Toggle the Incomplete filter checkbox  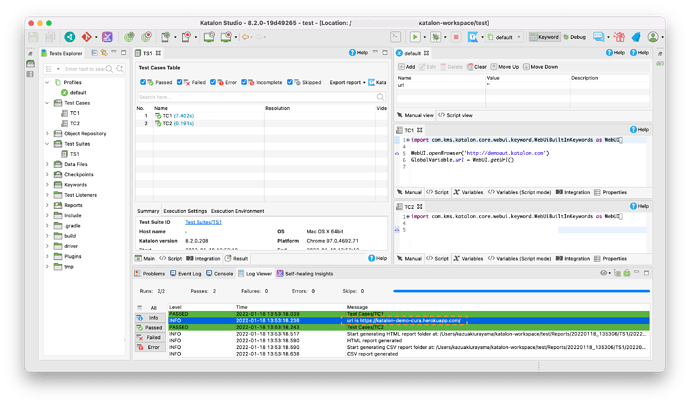click(x=244, y=82)
